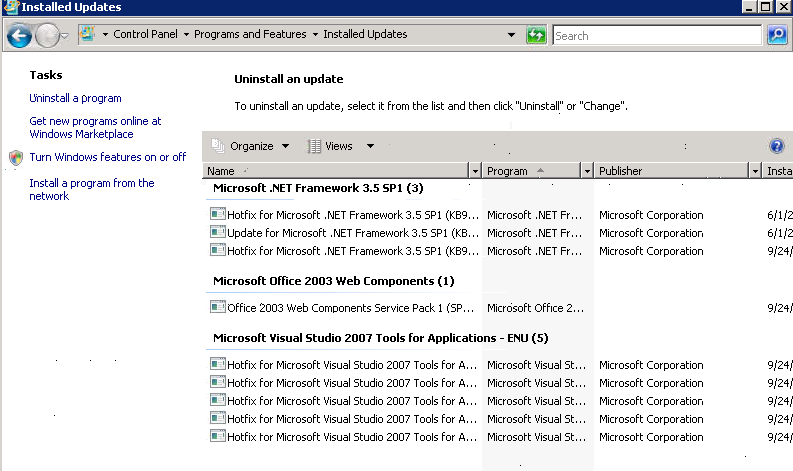Expand arrow before Programs and Features breadcrumb

186,34
